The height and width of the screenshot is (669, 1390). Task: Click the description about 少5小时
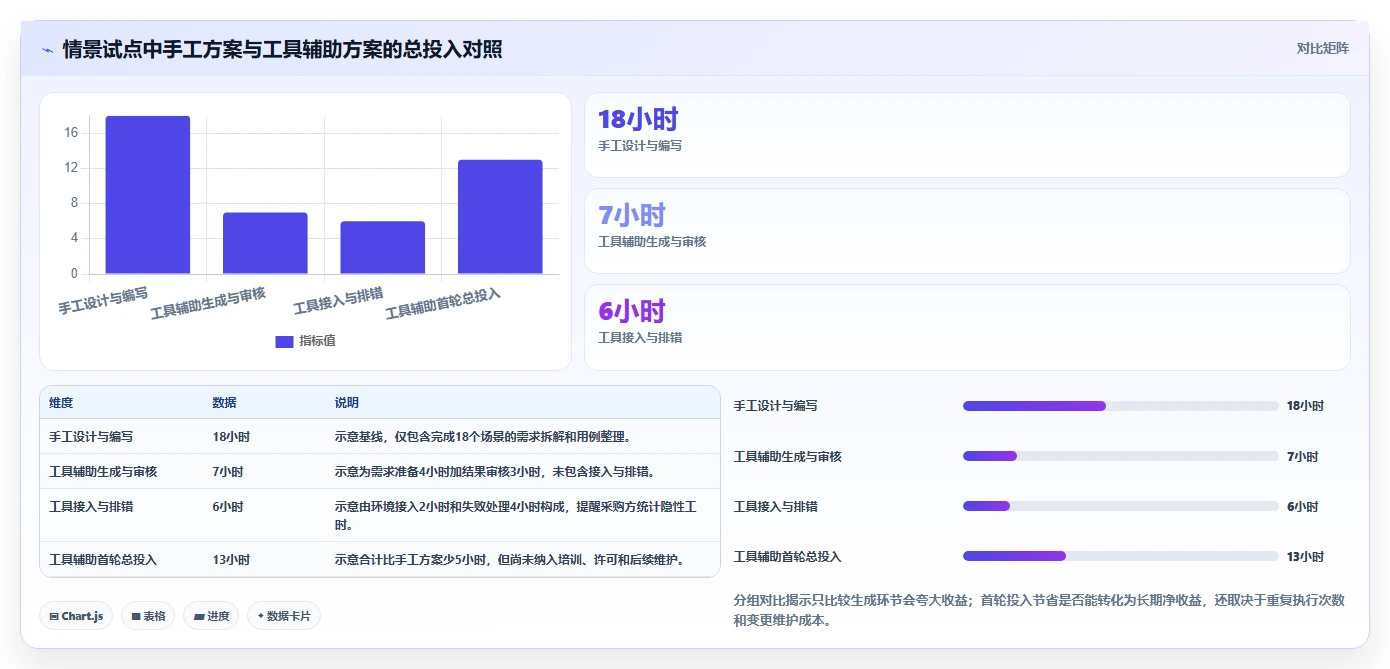point(512,560)
